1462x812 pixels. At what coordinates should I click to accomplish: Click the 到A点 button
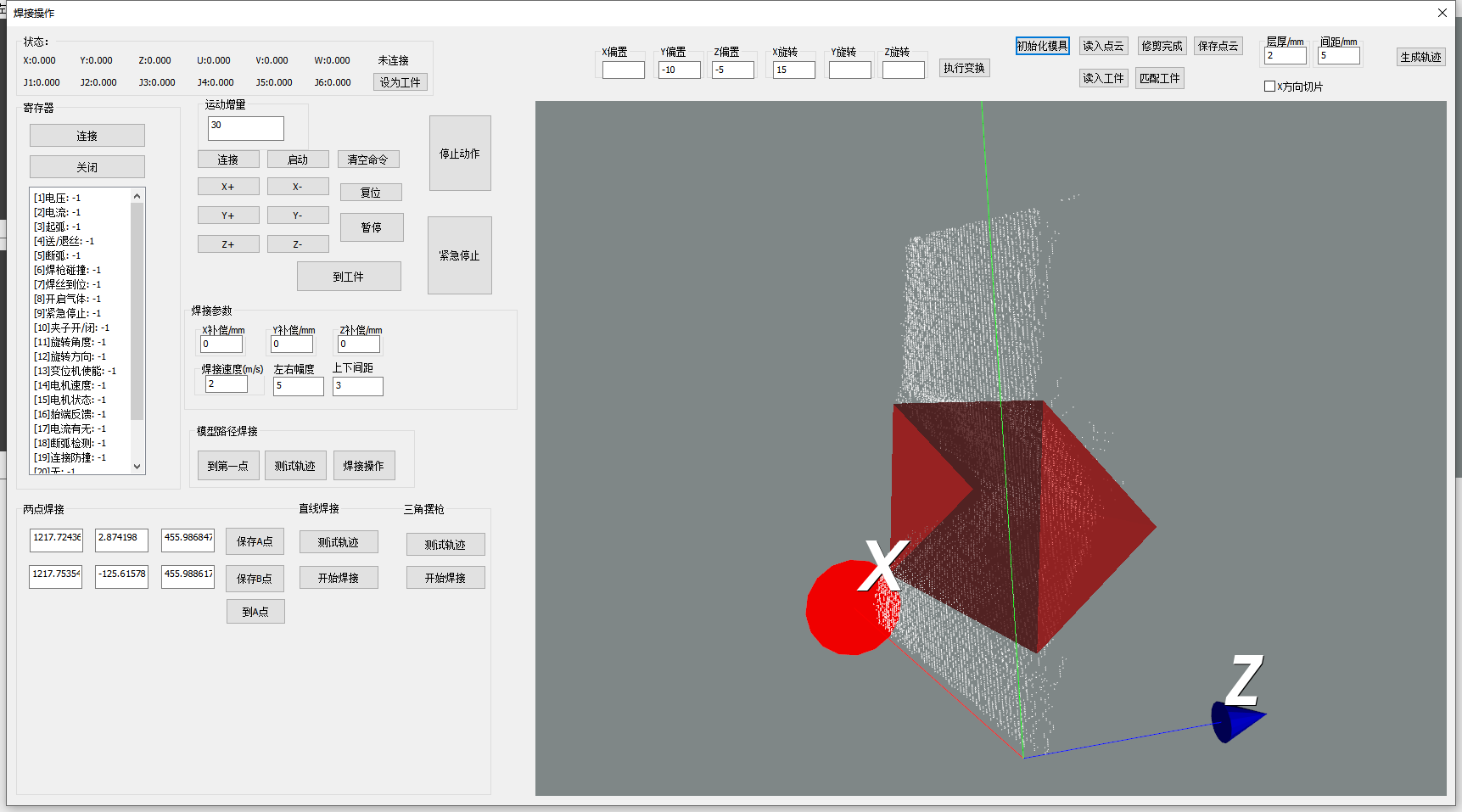click(255, 612)
